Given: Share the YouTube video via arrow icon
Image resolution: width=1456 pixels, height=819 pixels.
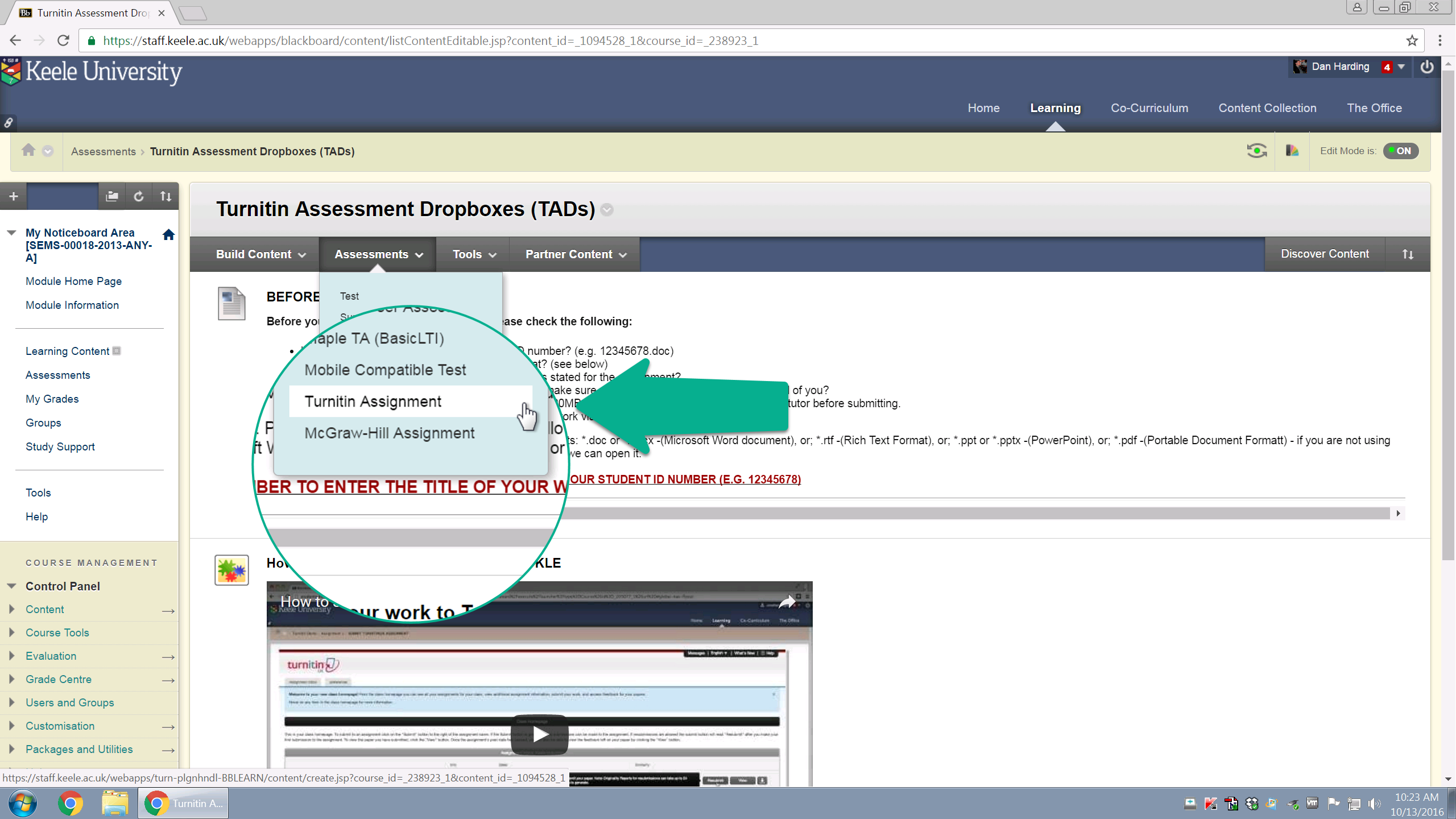Looking at the screenshot, I should click(x=787, y=601).
